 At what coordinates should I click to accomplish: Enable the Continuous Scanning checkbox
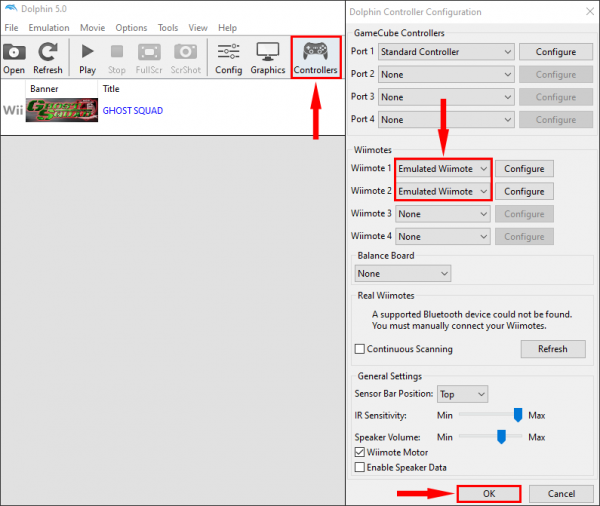tap(360, 349)
